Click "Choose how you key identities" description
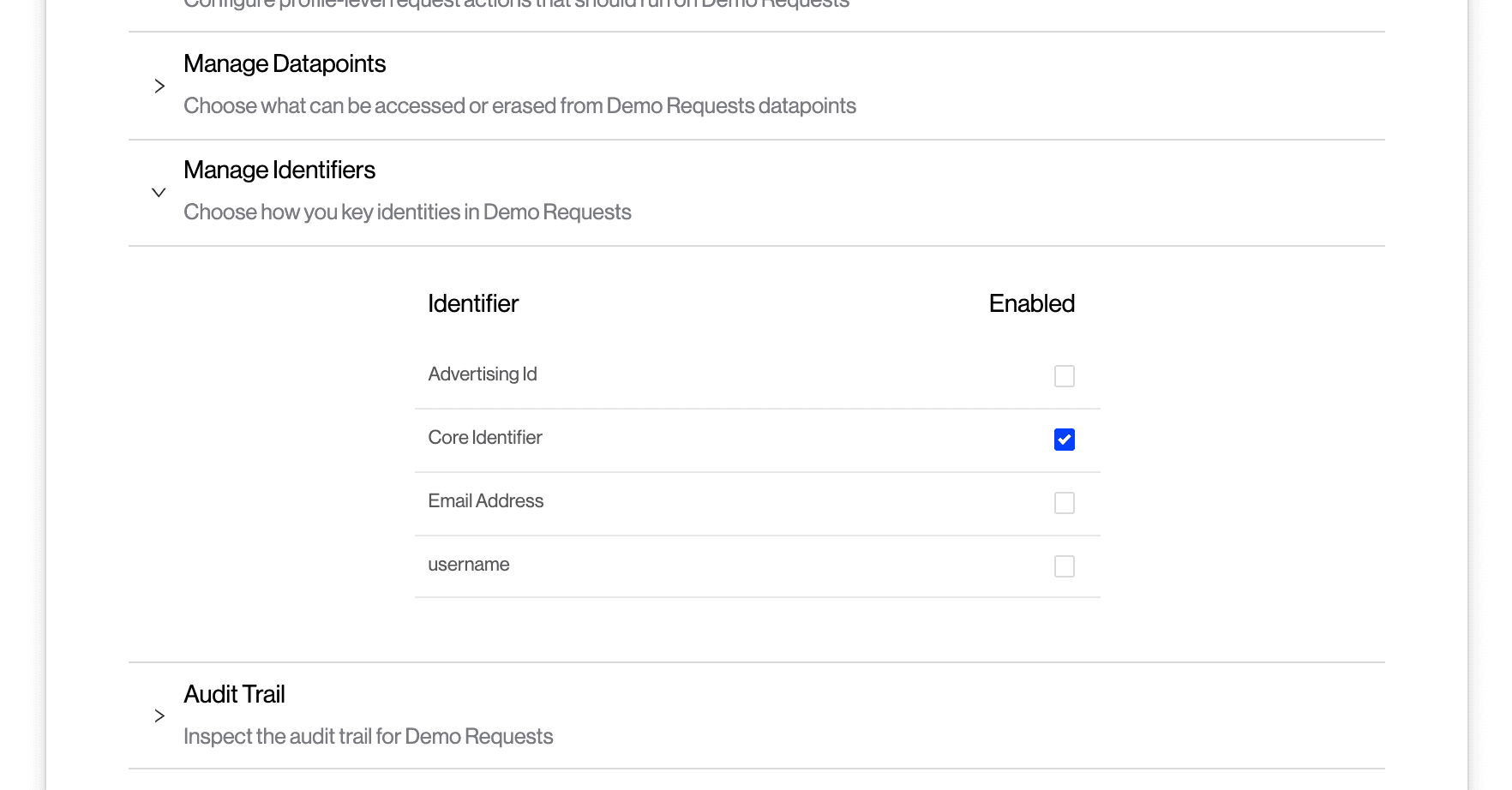Image resolution: width=1512 pixels, height=790 pixels. click(x=407, y=212)
